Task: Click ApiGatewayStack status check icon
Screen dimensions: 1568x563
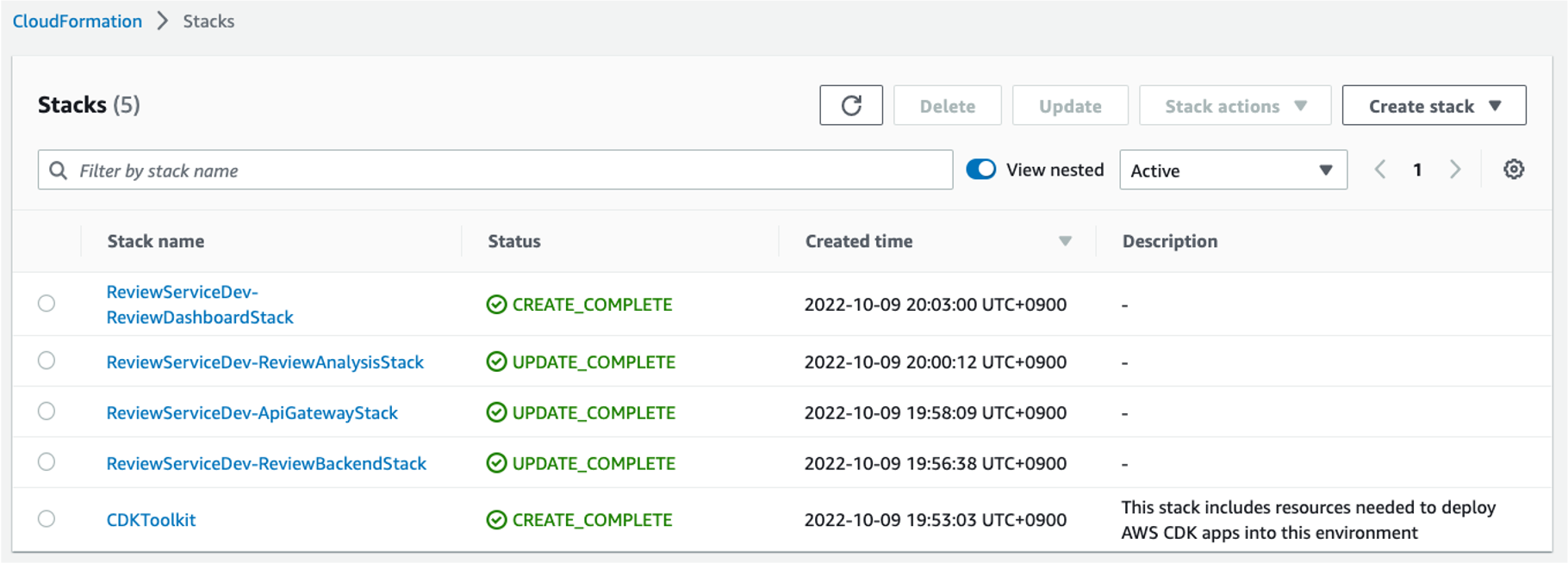Action: tap(496, 412)
